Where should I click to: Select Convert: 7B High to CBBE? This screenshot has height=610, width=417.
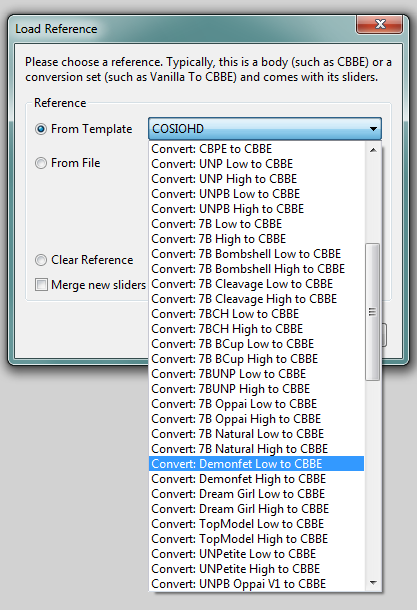pos(256,239)
